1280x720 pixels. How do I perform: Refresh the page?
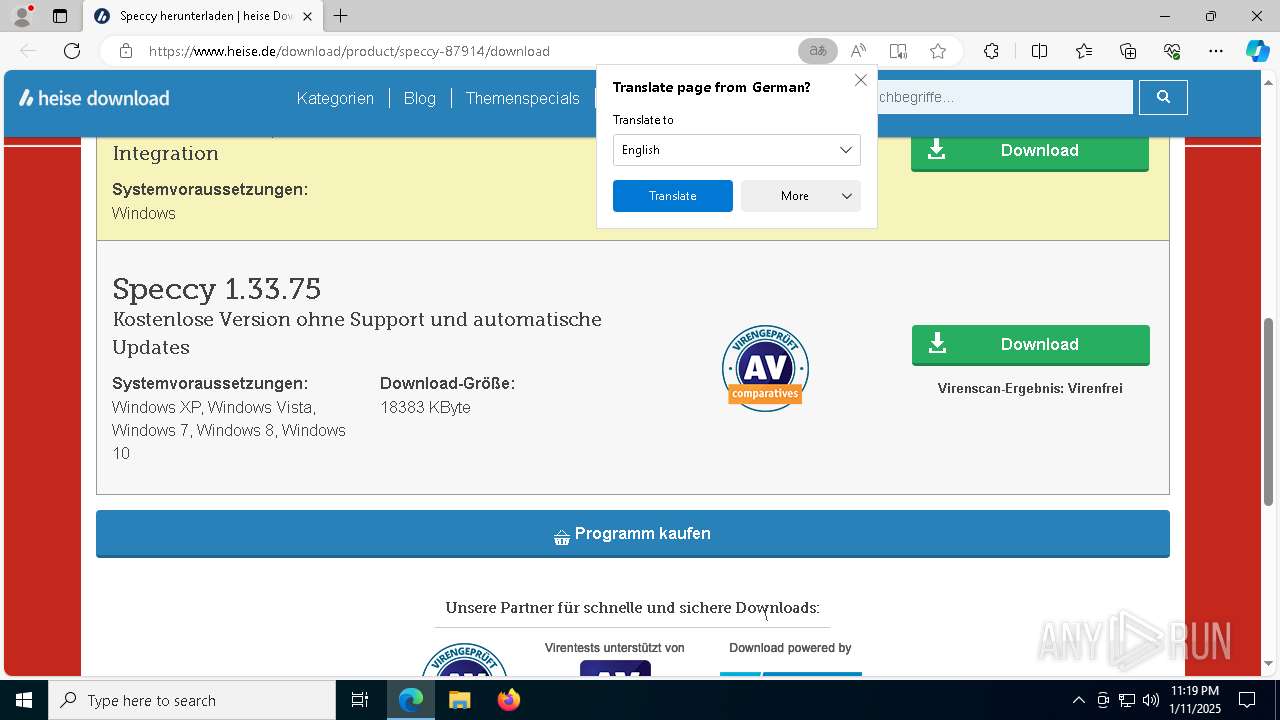tap(72, 51)
